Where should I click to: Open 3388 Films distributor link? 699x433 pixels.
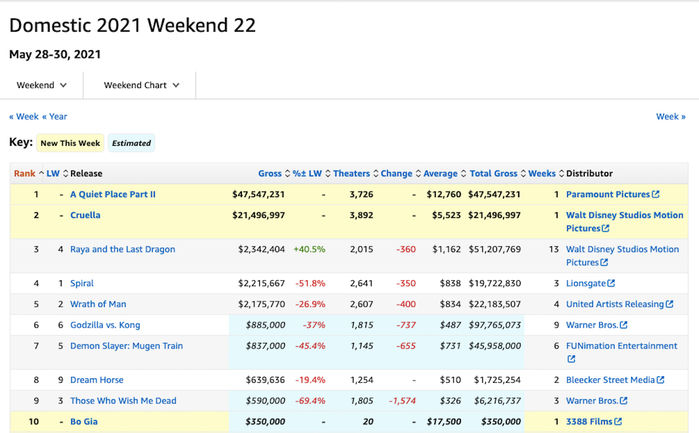coord(589,421)
